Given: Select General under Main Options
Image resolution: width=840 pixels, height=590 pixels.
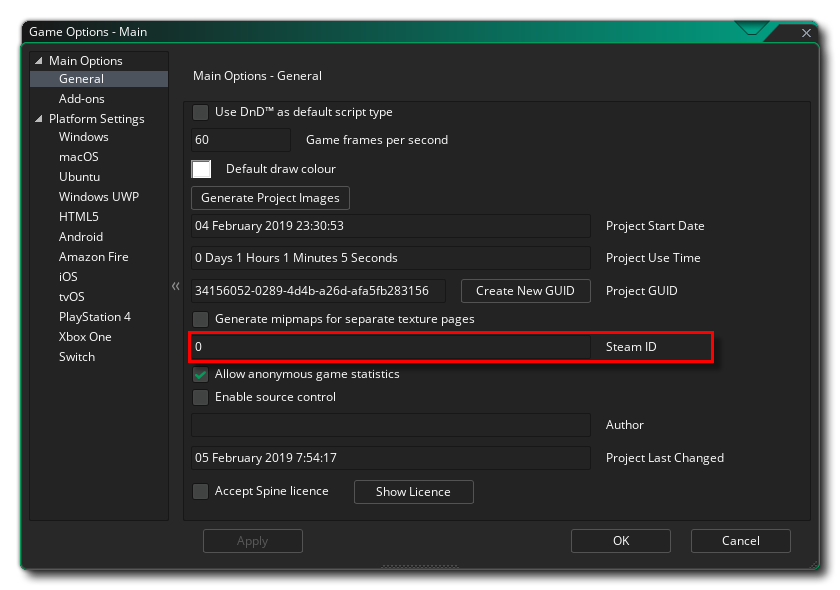Looking at the screenshot, I should point(99,79).
